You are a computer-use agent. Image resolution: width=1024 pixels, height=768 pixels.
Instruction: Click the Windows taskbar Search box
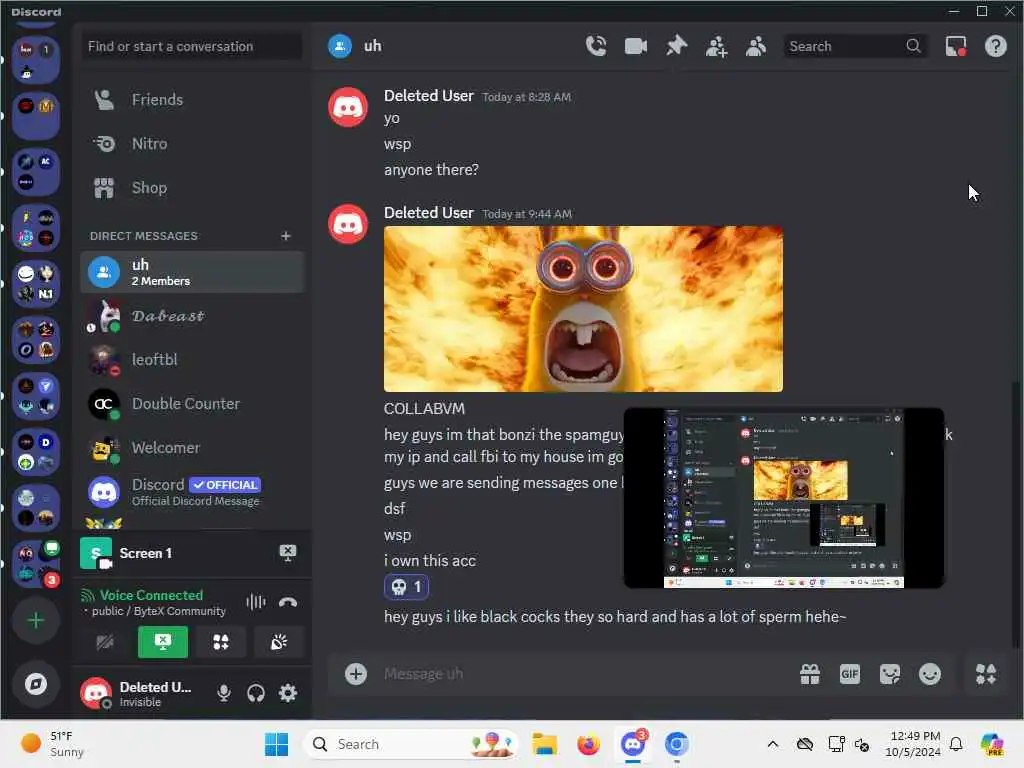[x=411, y=744]
